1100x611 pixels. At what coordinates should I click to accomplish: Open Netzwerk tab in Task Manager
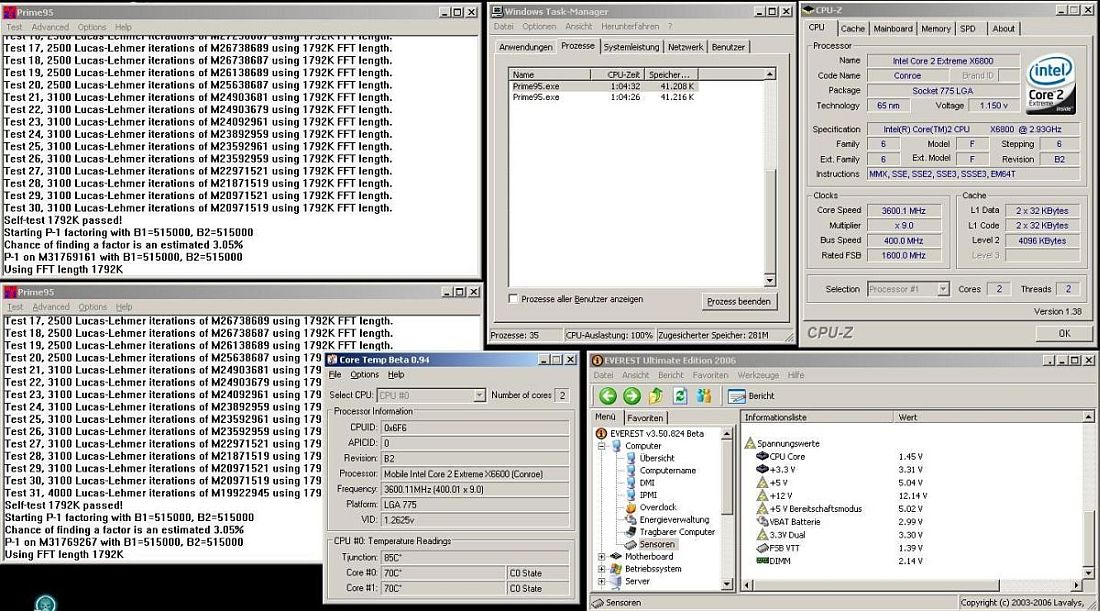(x=685, y=47)
